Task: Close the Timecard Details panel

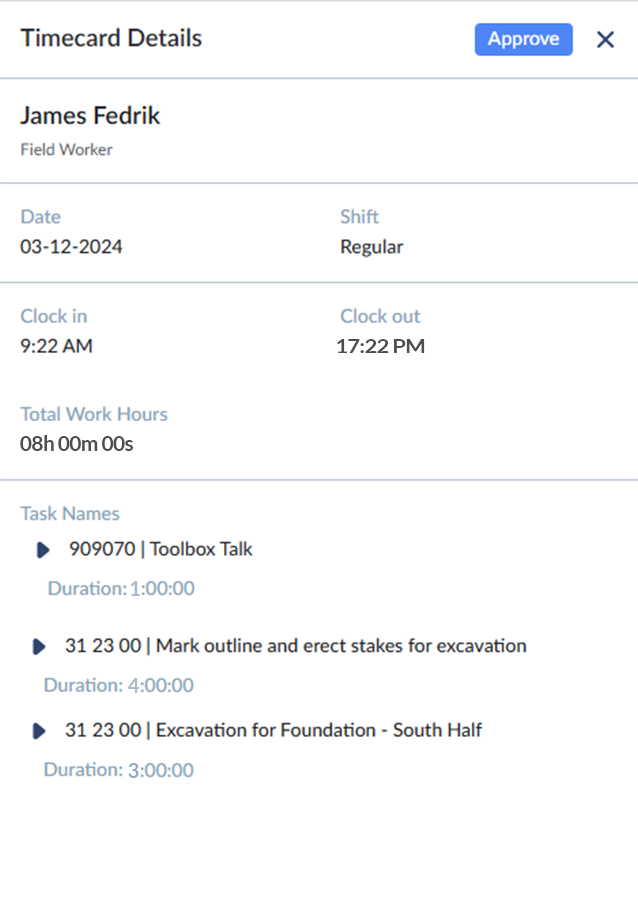Action: point(605,39)
